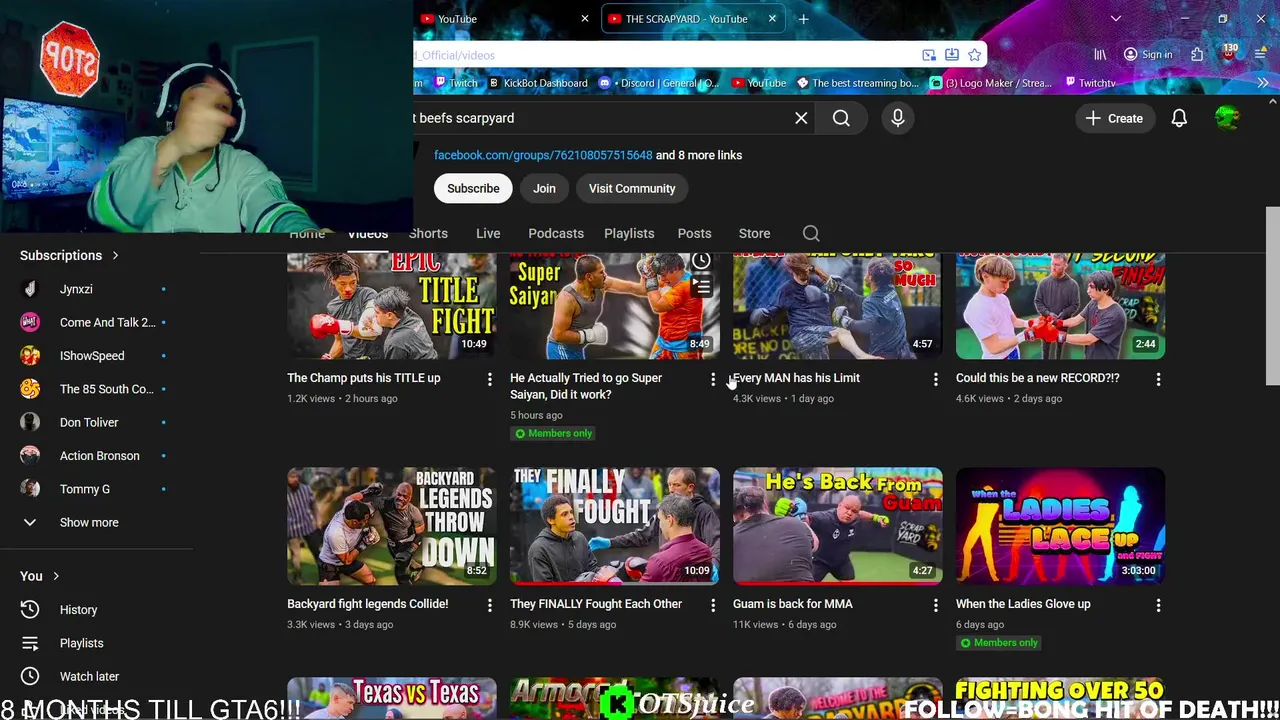Open the Store tab
Viewport: 1280px width, 720px height.
click(x=754, y=233)
